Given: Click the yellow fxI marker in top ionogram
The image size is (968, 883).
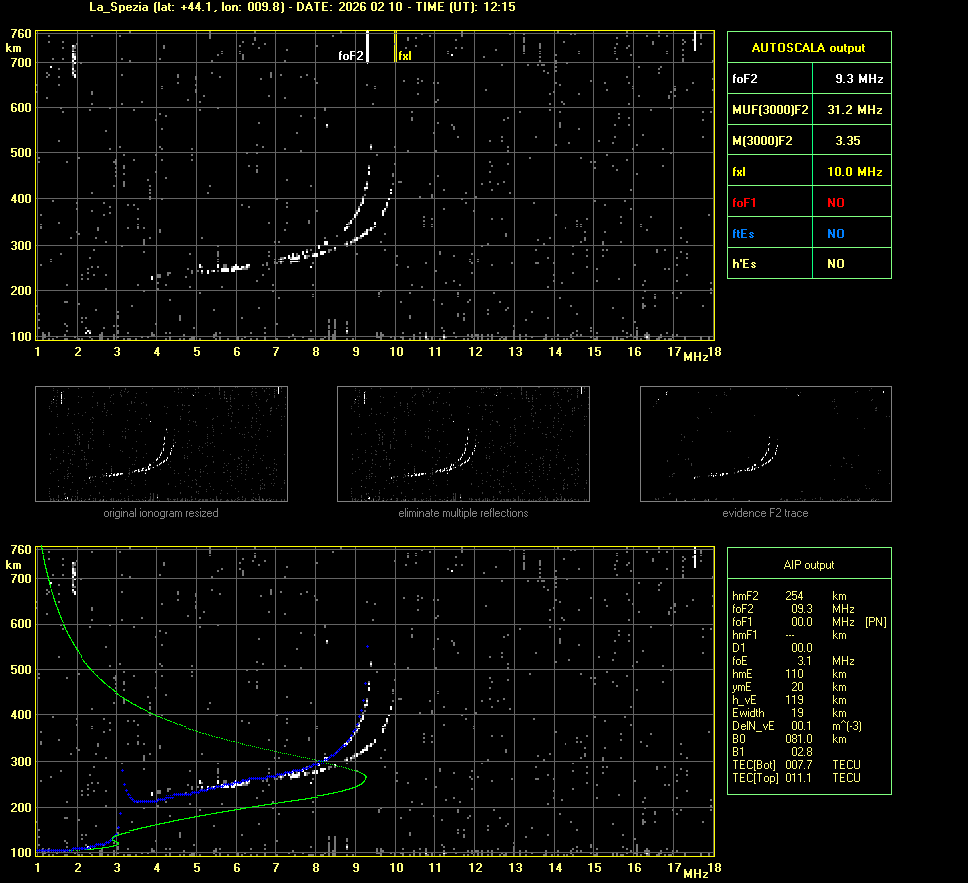Looking at the screenshot, I should 396,47.
